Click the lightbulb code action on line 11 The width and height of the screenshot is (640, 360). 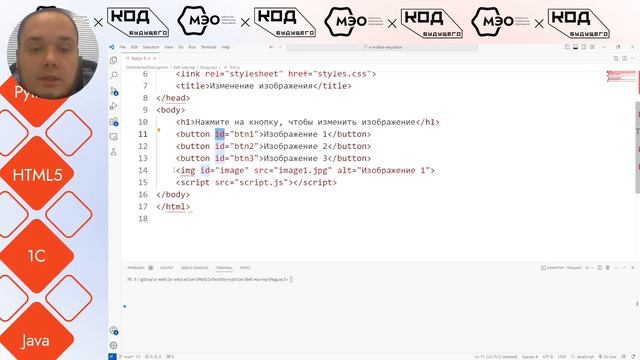click(x=159, y=131)
